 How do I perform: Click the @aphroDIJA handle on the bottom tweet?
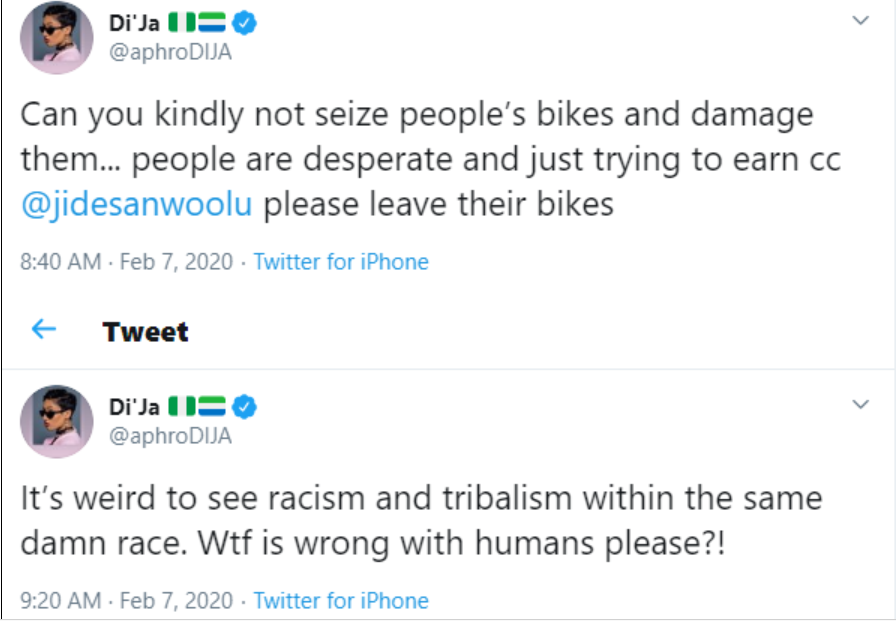tap(170, 436)
